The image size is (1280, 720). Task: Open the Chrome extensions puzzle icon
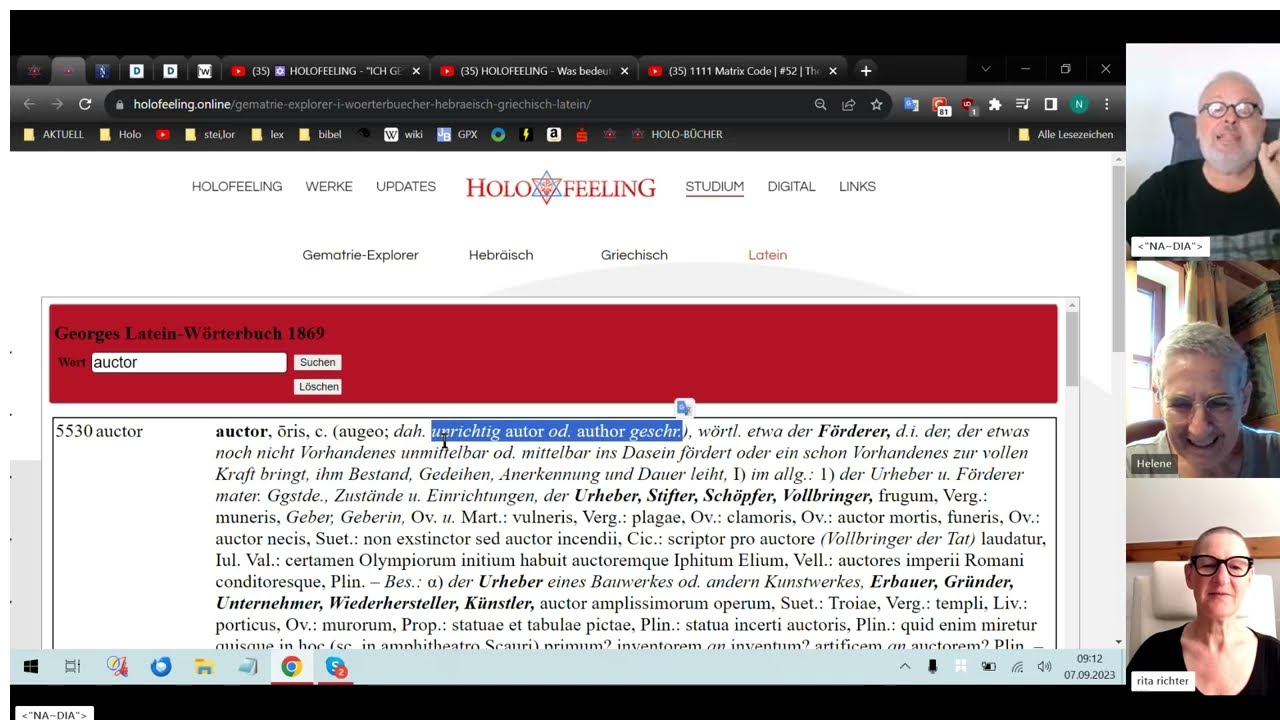(995, 104)
